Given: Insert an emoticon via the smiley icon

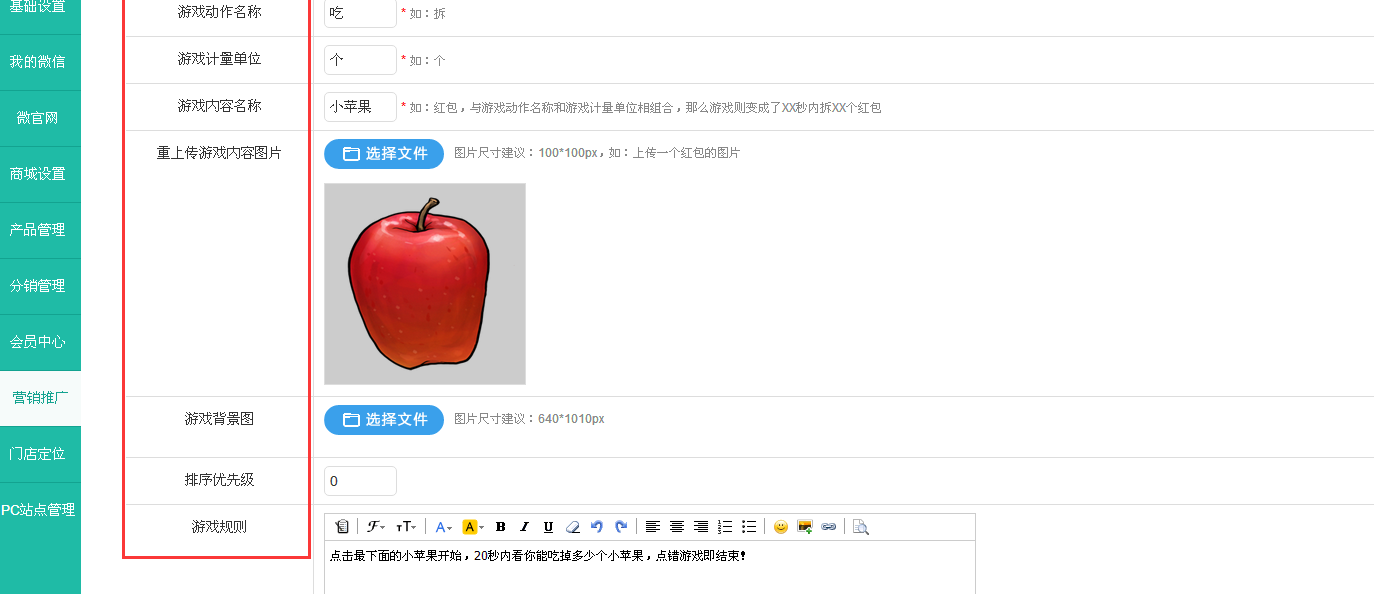Looking at the screenshot, I should pyautogui.click(x=781, y=527).
